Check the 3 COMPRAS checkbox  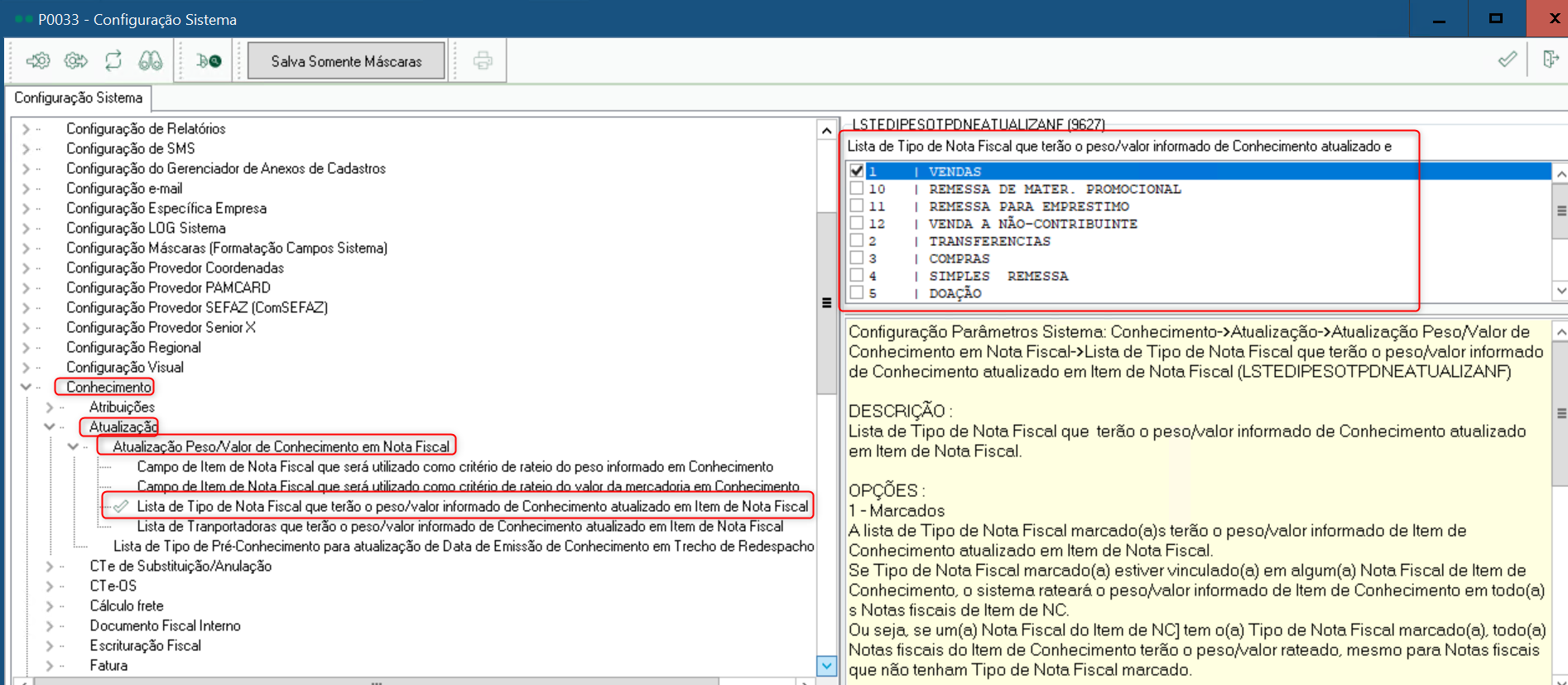[x=857, y=258]
